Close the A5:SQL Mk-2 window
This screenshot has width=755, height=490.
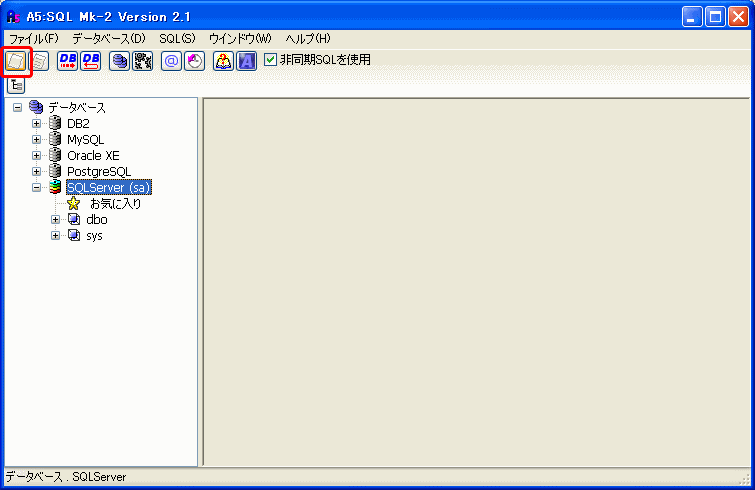[738, 17]
